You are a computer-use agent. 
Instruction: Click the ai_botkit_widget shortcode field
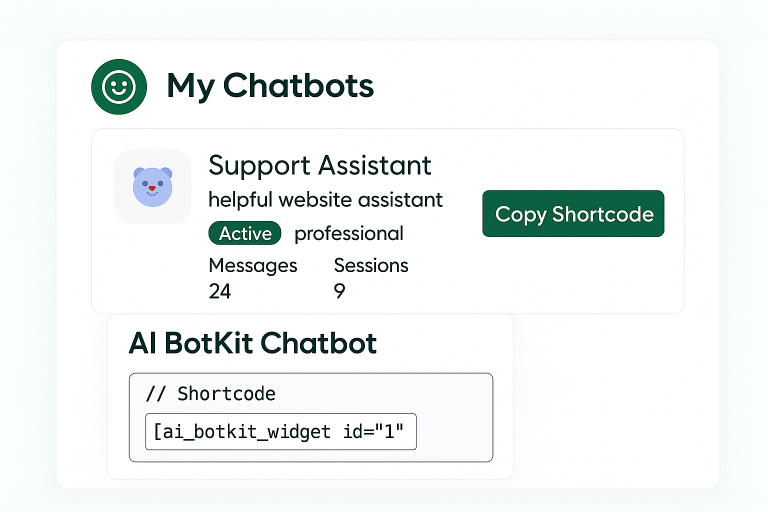pyautogui.click(x=280, y=432)
